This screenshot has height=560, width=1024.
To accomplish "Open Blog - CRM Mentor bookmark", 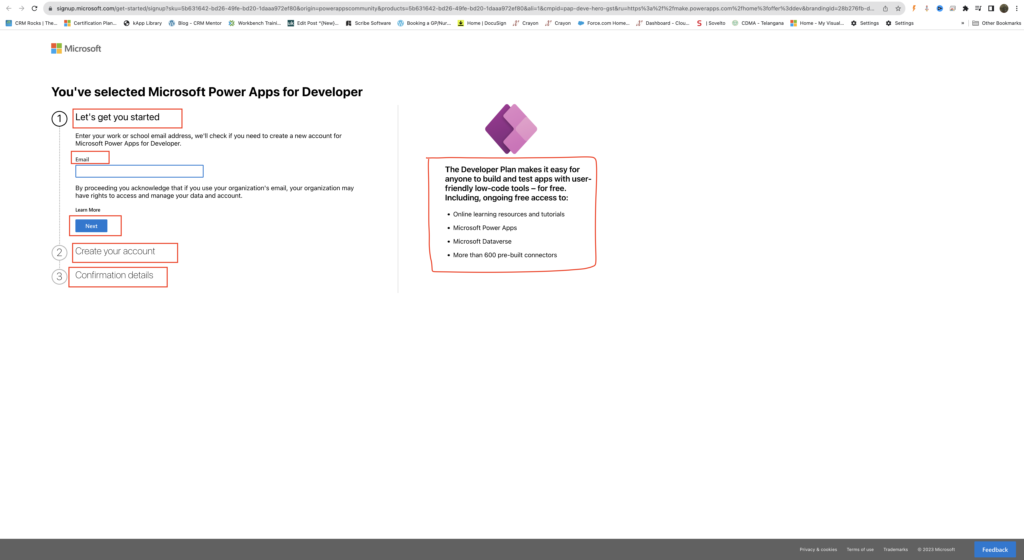I will (195, 23).
